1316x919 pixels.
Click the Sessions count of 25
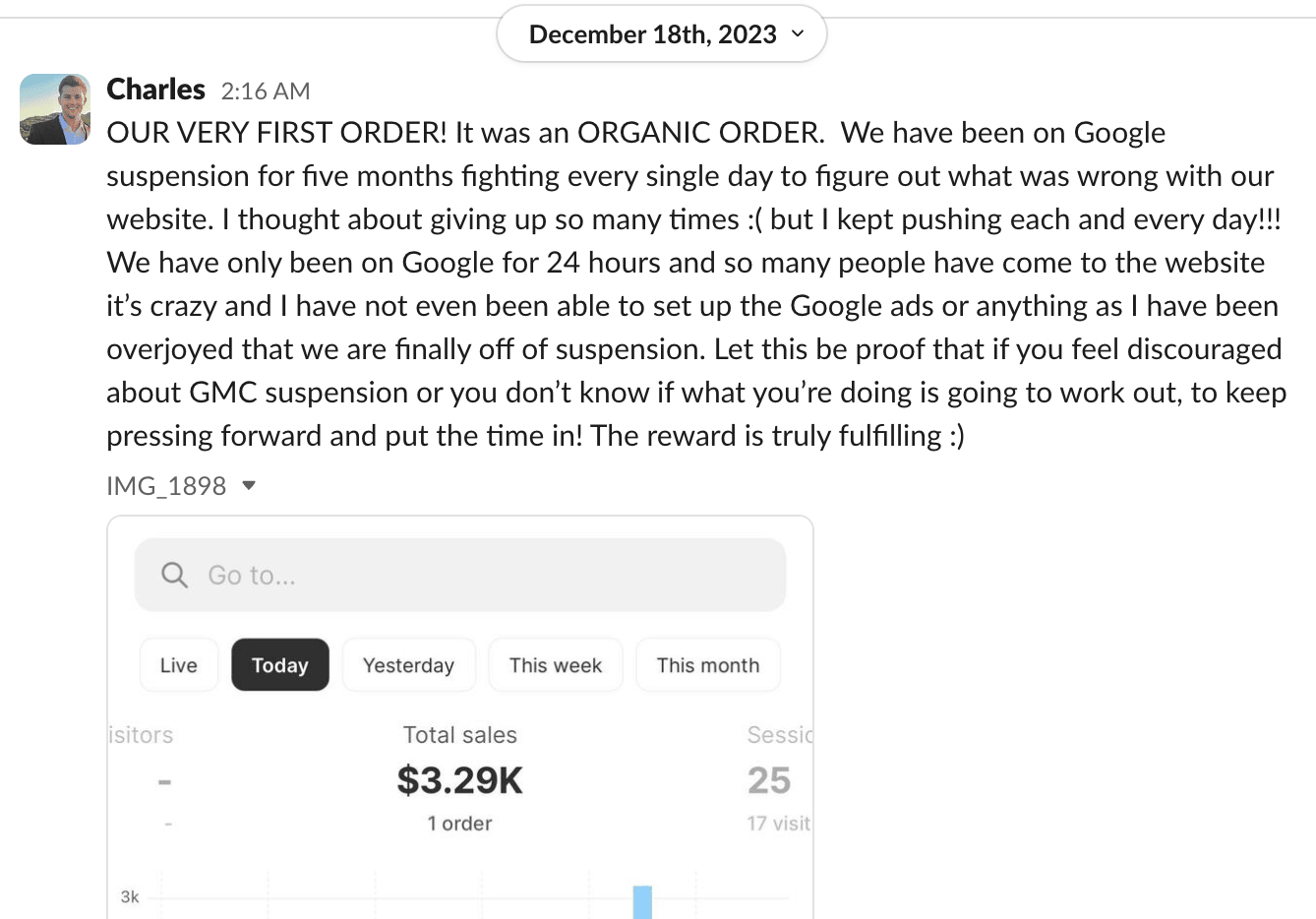[768, 780]
